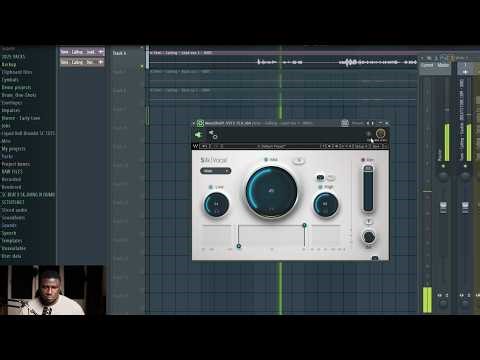Open the User data browser folder

tap(12, 256)
